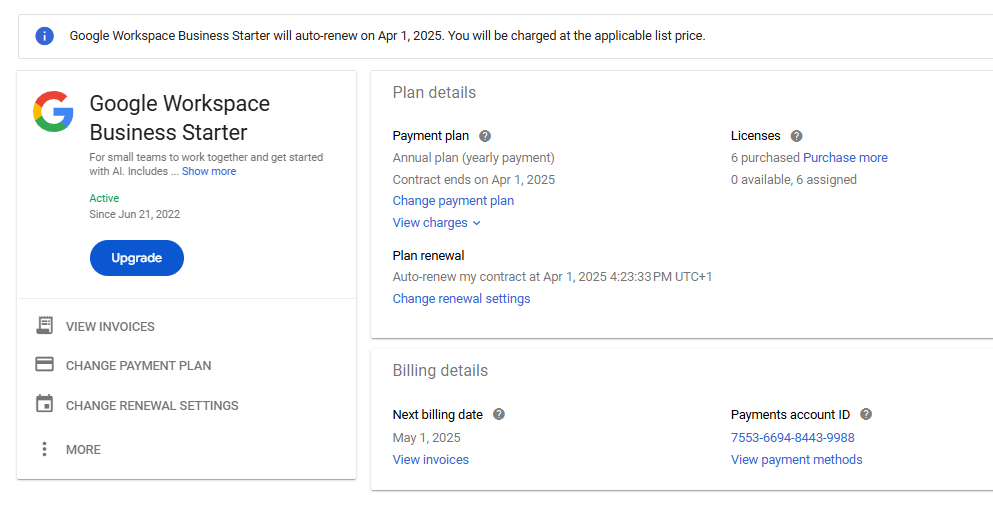Click the View payment methods link
The image size is (993, 516).
pos(797,460)
